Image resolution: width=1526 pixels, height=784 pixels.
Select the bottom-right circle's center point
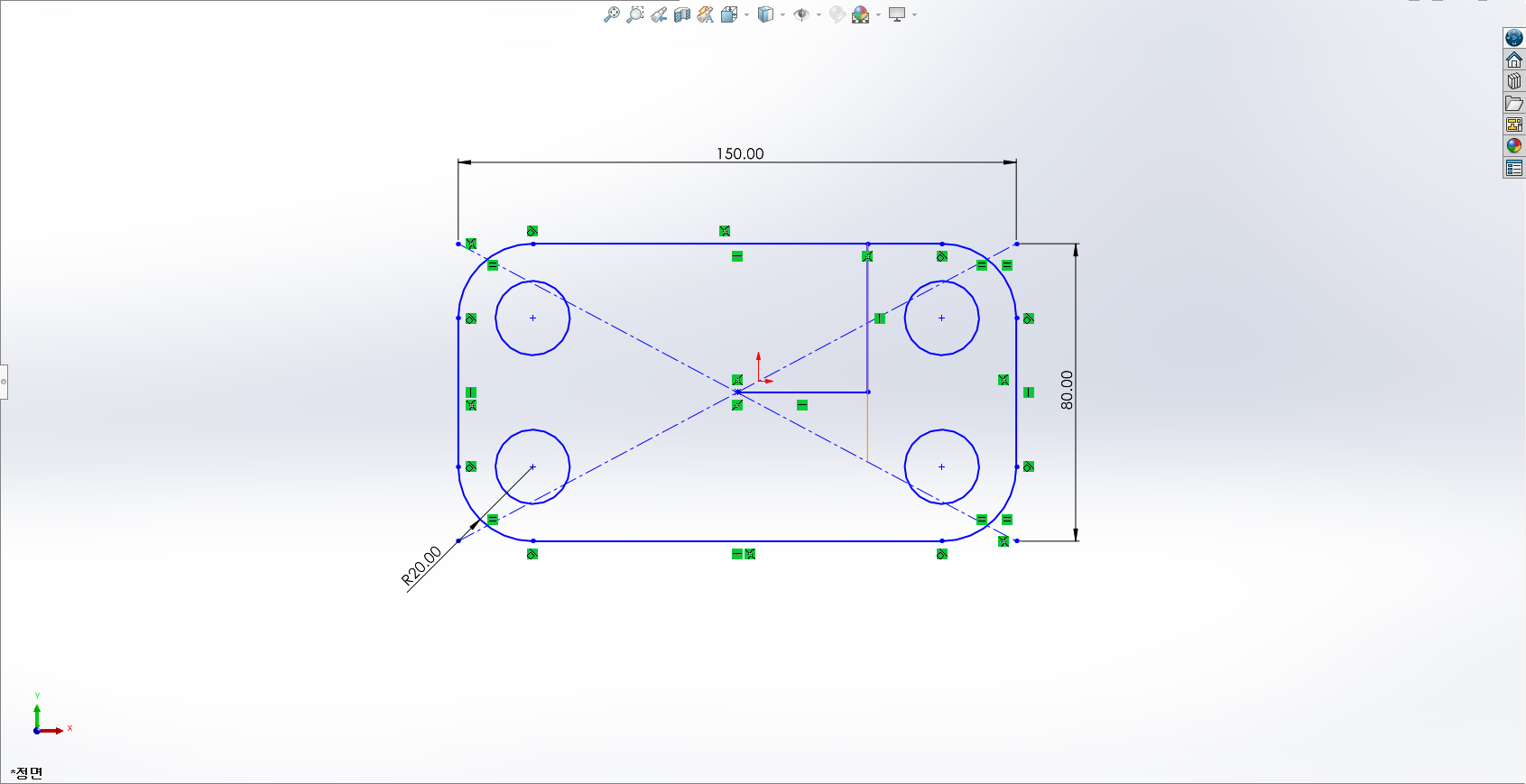941,466
